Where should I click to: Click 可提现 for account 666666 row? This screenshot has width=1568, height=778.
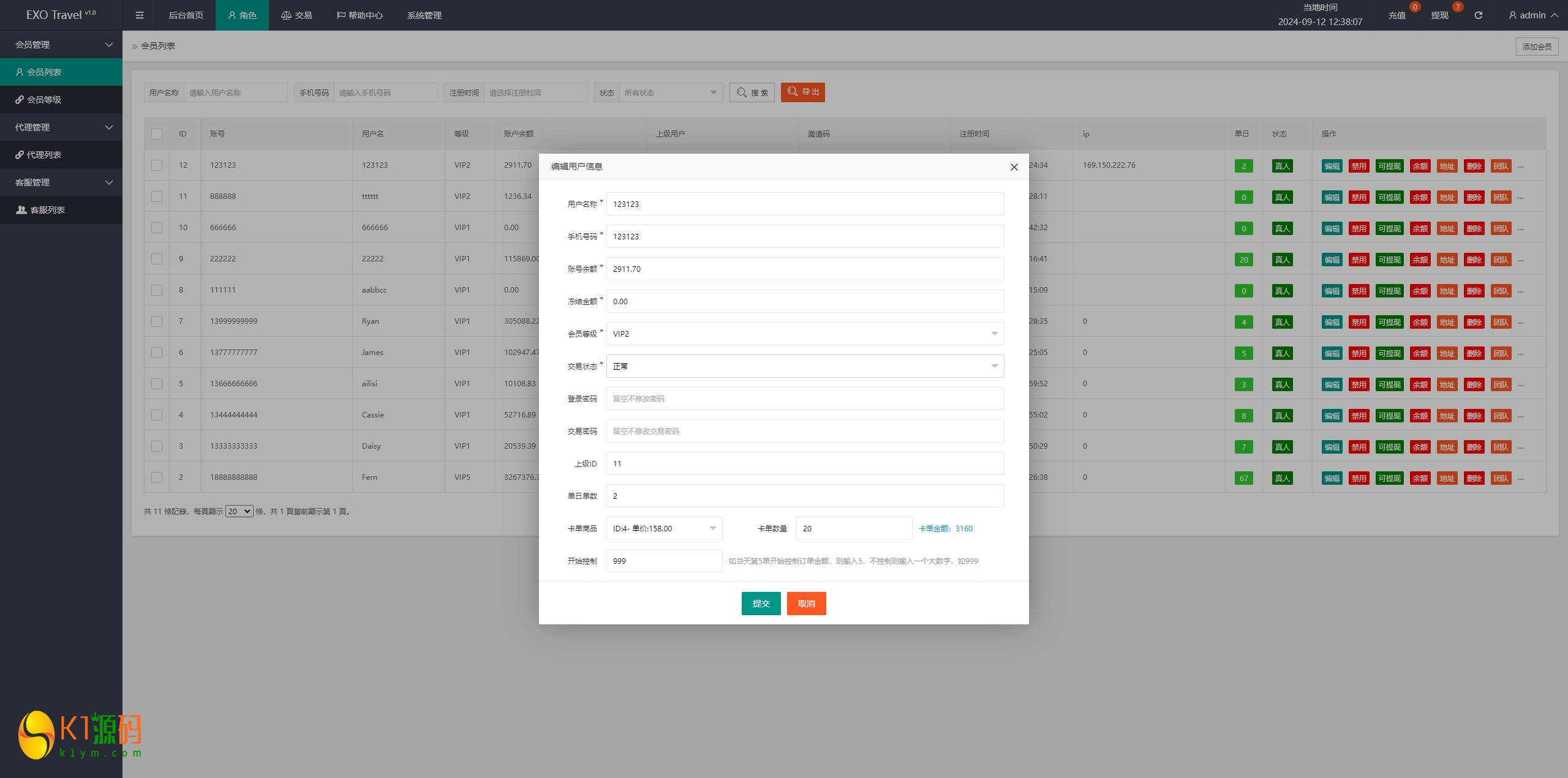coord(1389,228)
